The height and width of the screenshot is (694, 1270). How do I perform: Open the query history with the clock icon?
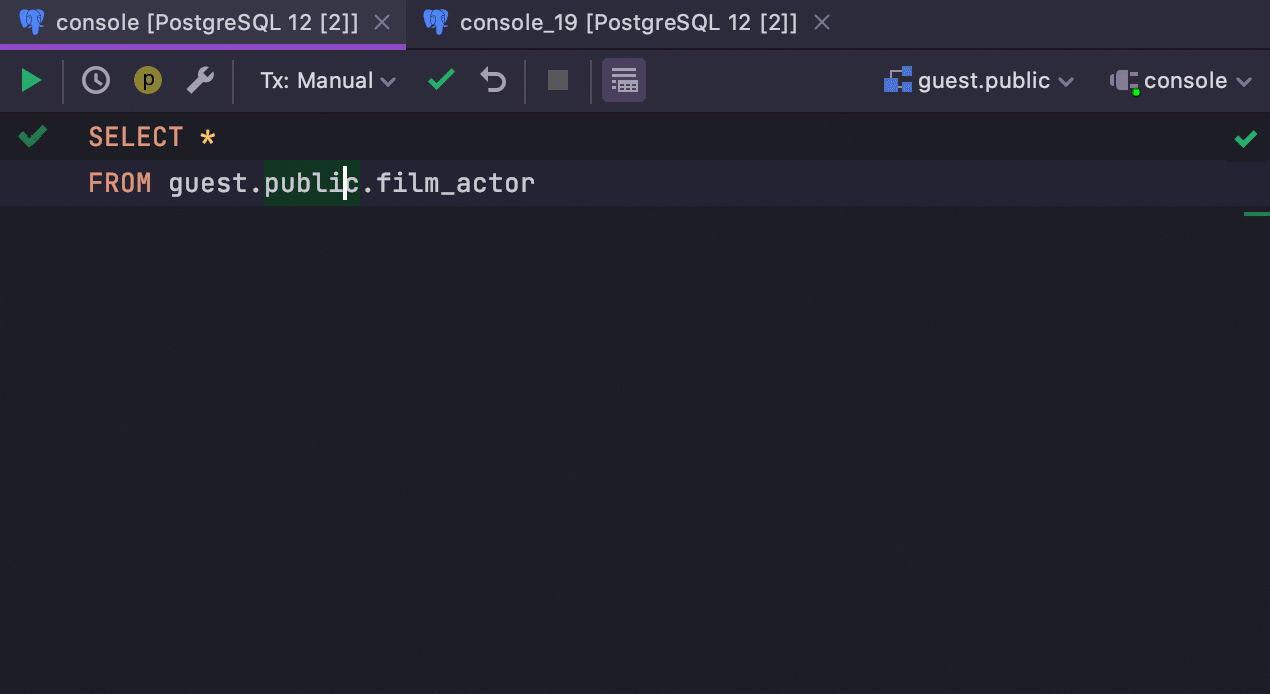(x=95, y=80)
